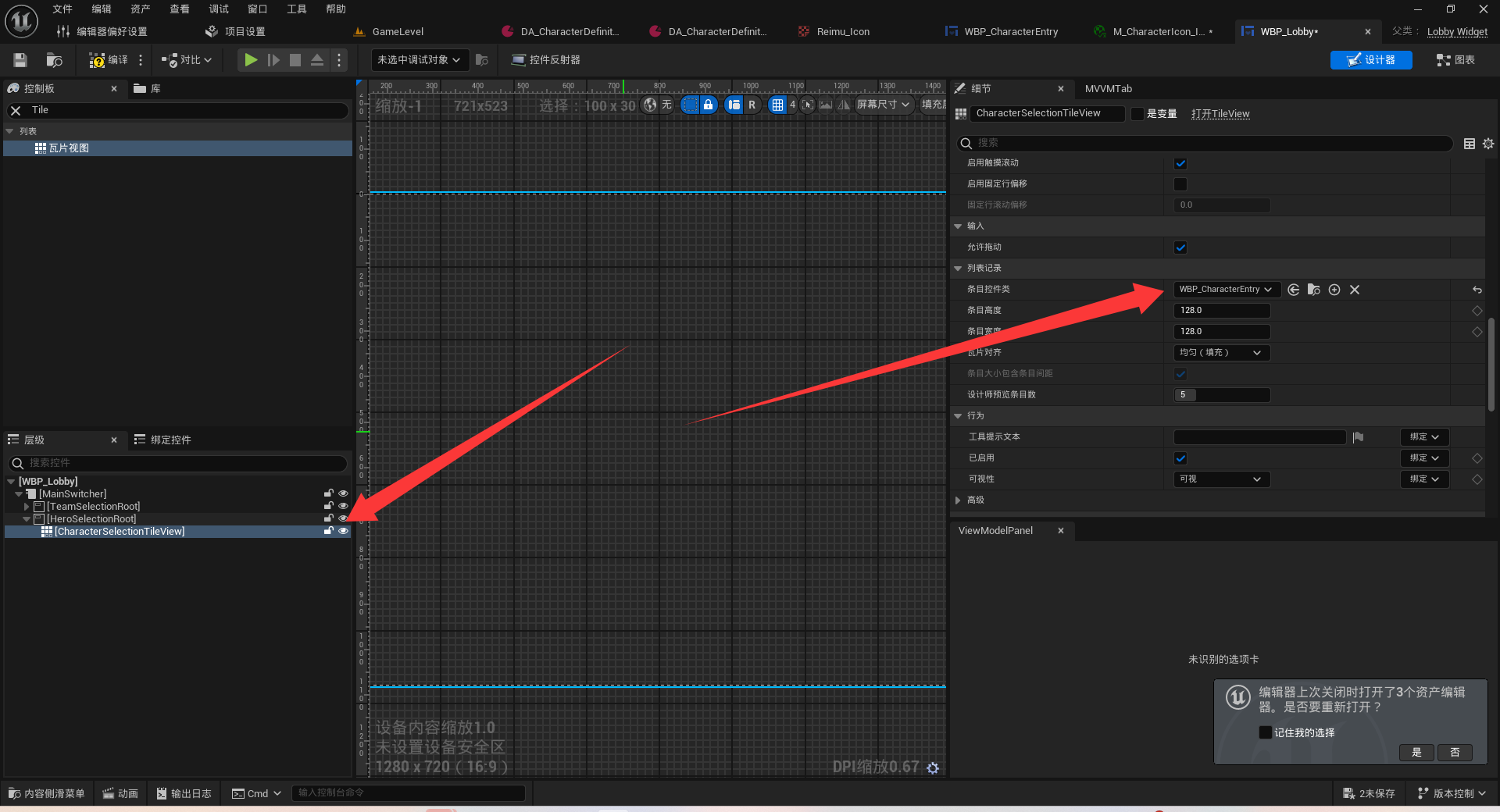Check the 是变量 checkbox
Viewport: 1500px width, 812px height.
tap(1137, 114)
